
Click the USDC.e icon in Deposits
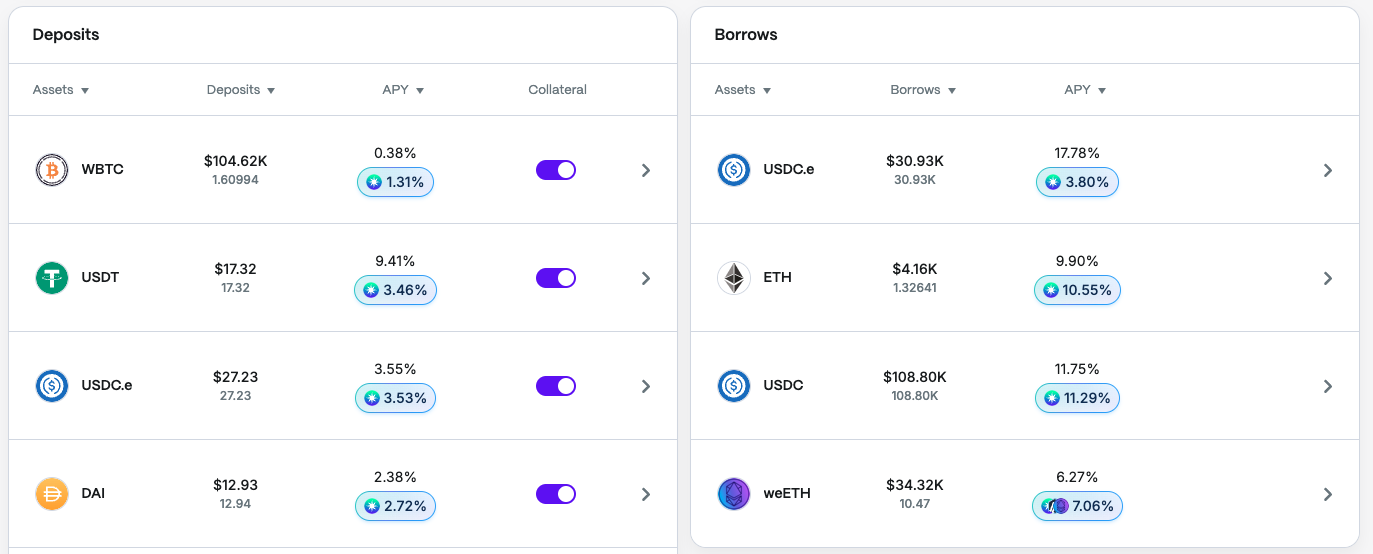point(51,386)
